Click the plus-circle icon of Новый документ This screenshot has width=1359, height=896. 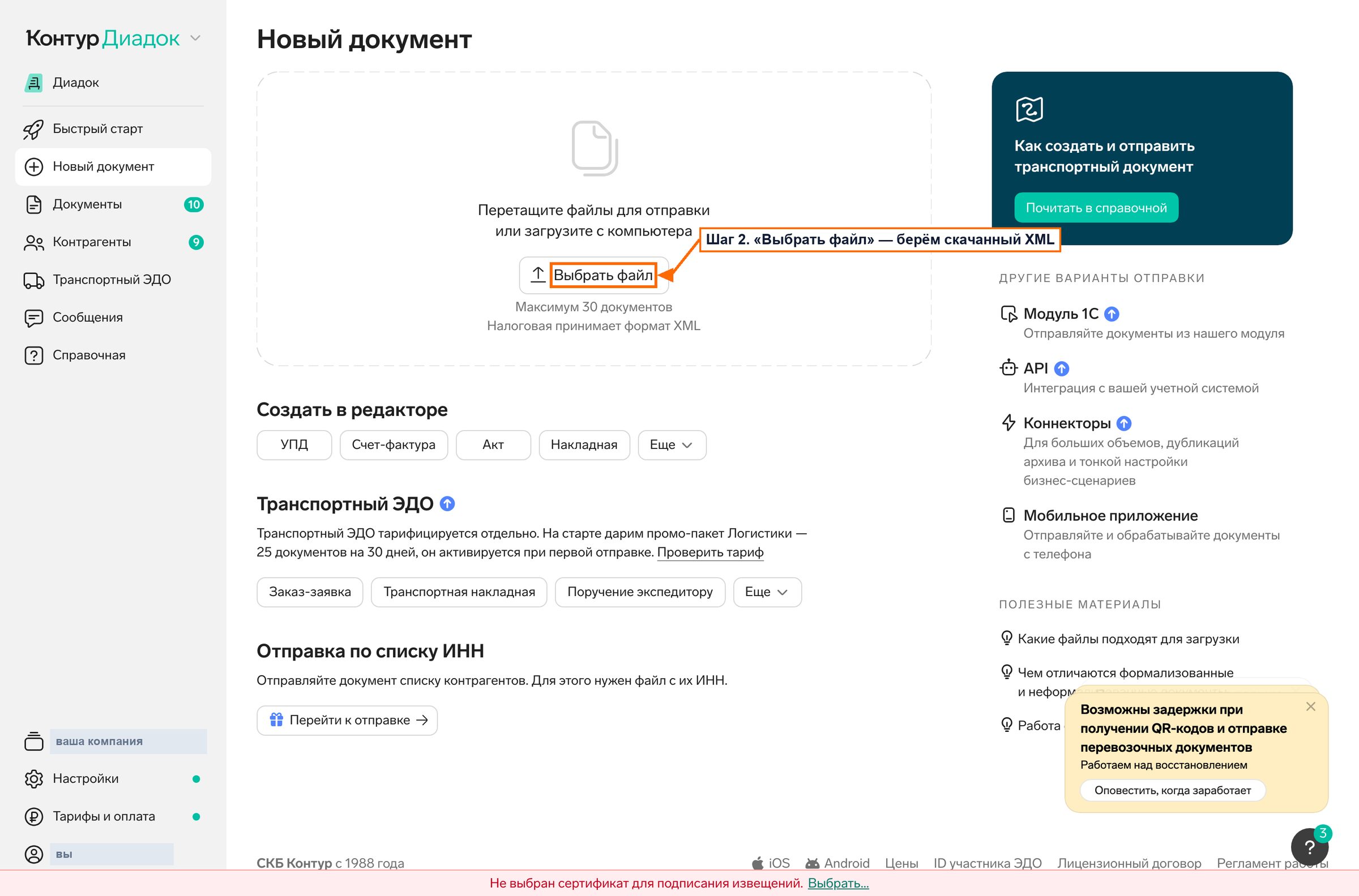(x=34, y=167)
